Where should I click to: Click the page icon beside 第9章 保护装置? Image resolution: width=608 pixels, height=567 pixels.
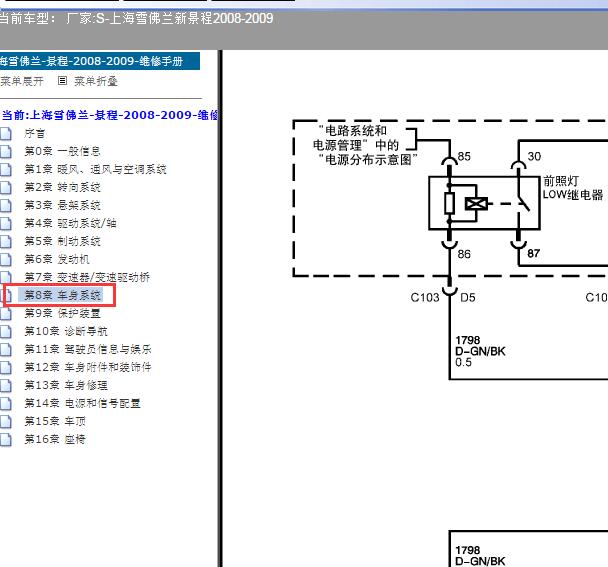coord(5,313)
